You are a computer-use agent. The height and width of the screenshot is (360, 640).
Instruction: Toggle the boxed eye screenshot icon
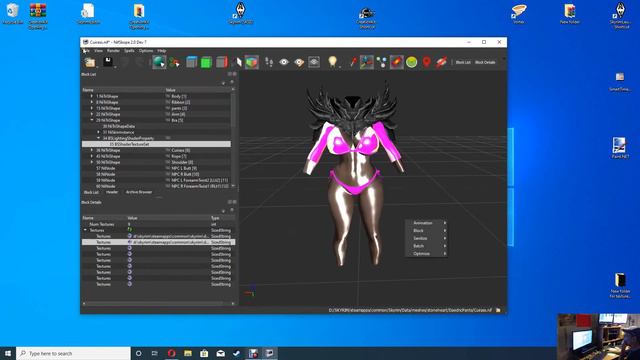point(314,62)
